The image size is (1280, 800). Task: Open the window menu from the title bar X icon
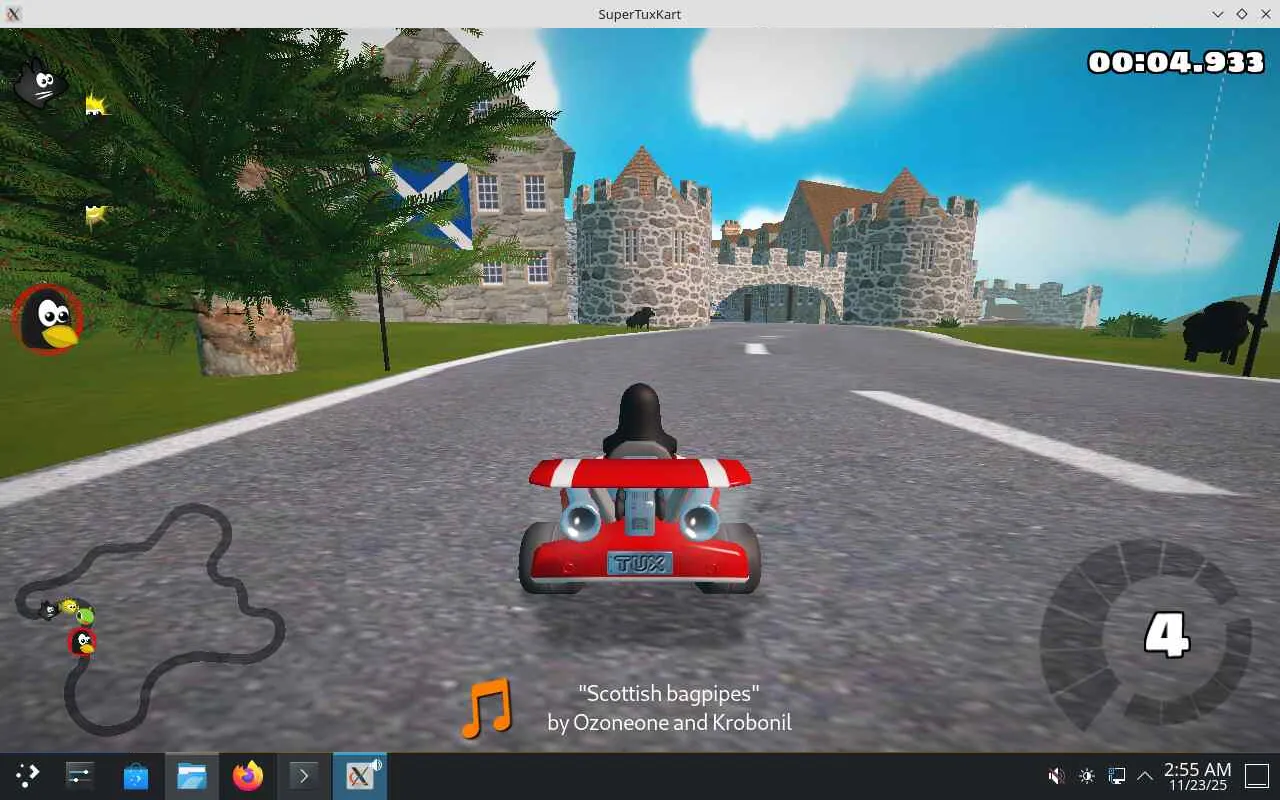point(14,14)
